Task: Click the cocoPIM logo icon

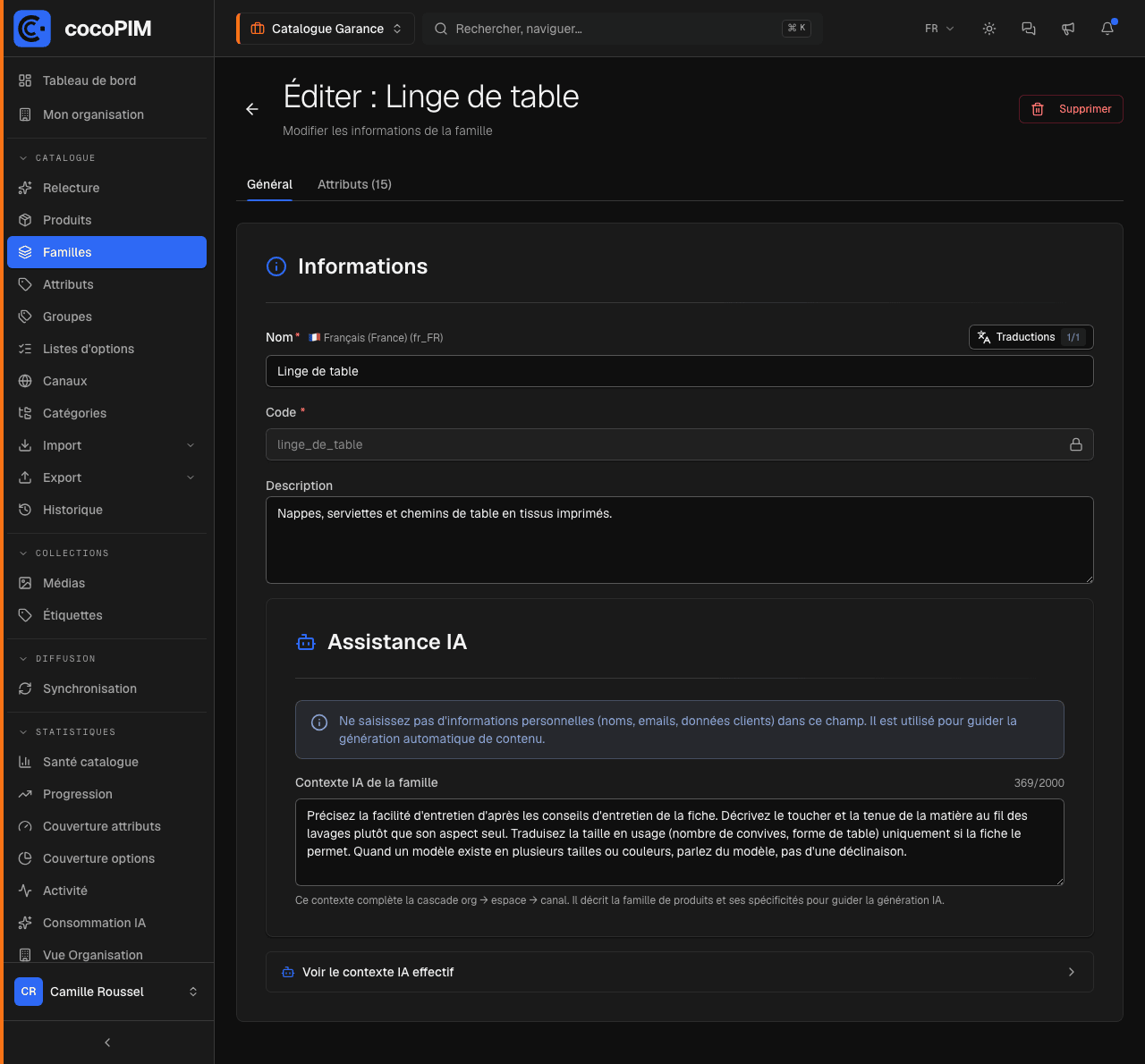Action: click(32, 29)
